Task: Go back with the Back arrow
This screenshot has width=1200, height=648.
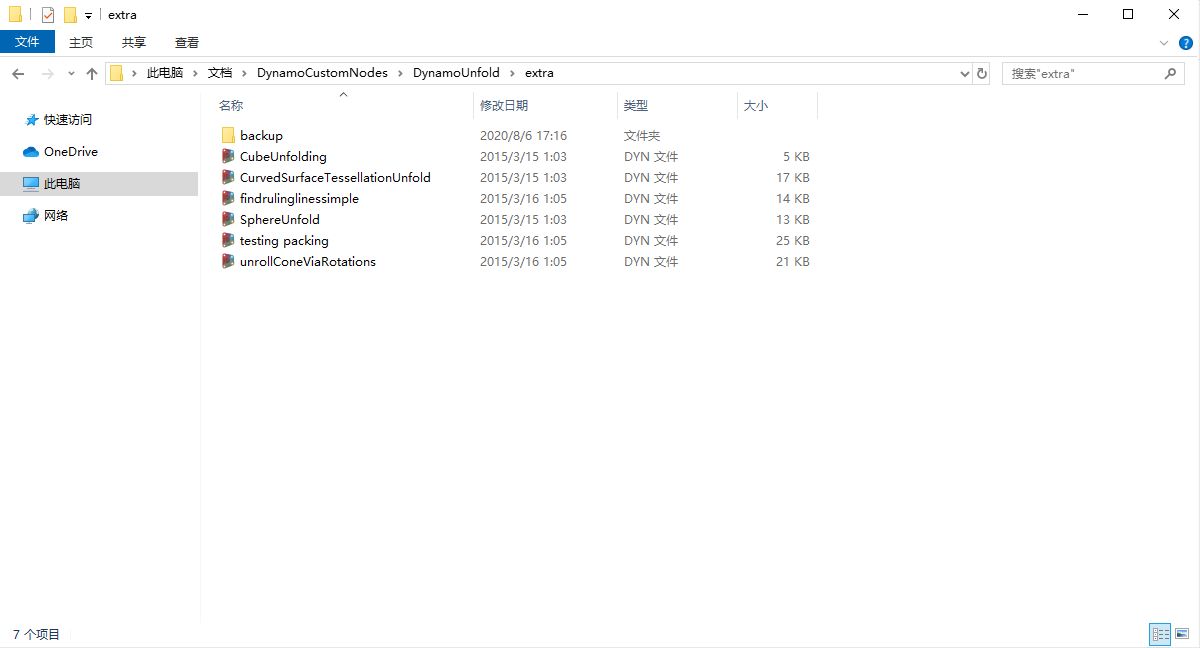Action: pyautogui.click(x=18, y=73)
